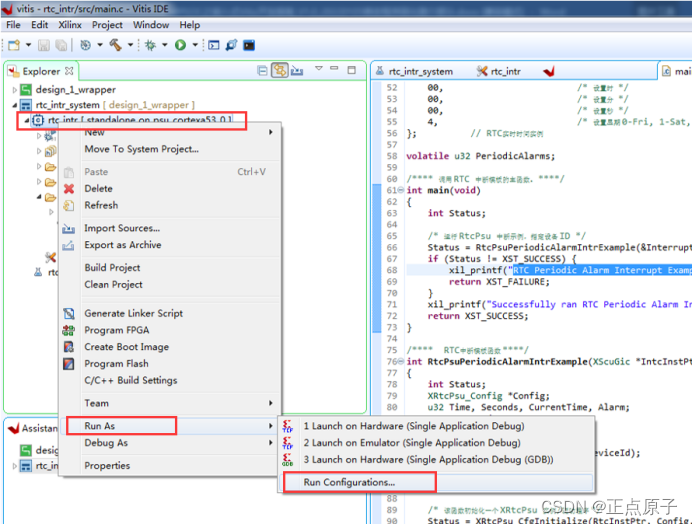Open the Team submenu
This screenshot has height=525, width=693.
(171, 403)
